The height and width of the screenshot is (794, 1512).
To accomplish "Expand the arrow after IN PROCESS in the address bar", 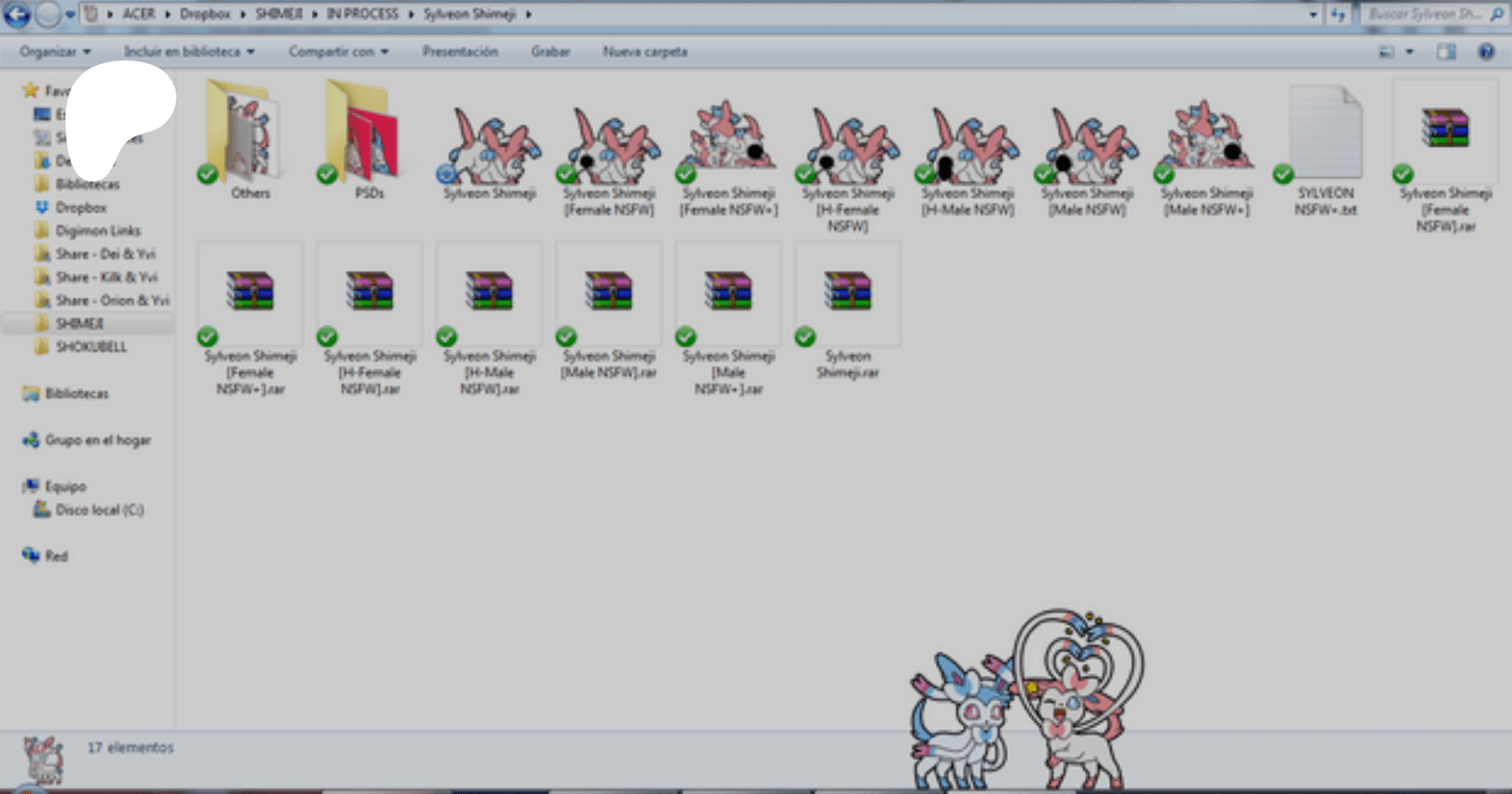I will click(412, 14).
